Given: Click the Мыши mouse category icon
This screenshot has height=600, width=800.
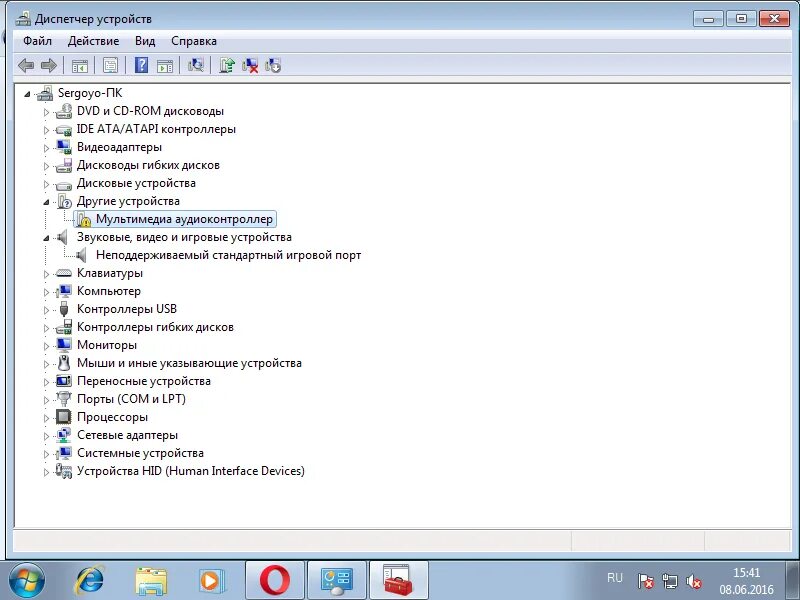Looking at the screenshot, I should [64, 363].
